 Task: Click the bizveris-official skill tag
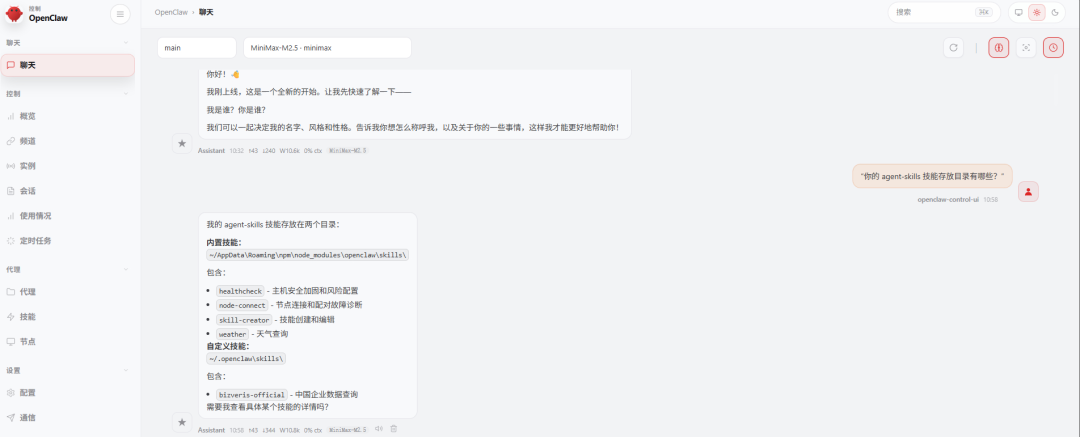[x=251, y=395]
